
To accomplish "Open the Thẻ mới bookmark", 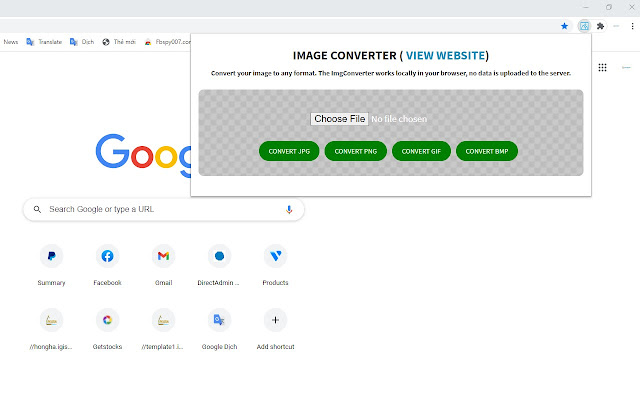I will pyautogui.click(x=119, y=42).
